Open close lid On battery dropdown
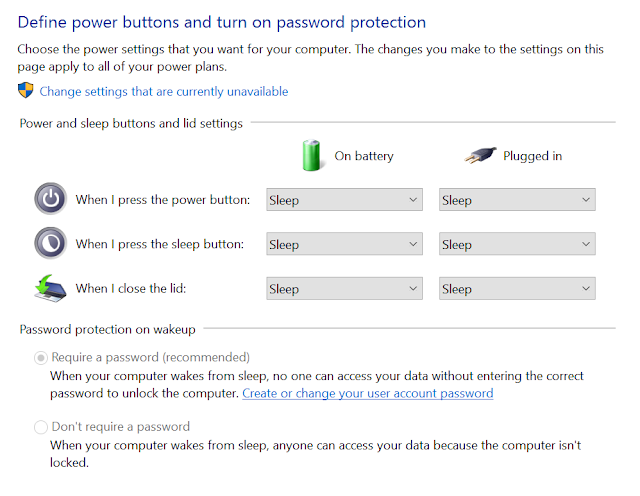 coord(344,289)
